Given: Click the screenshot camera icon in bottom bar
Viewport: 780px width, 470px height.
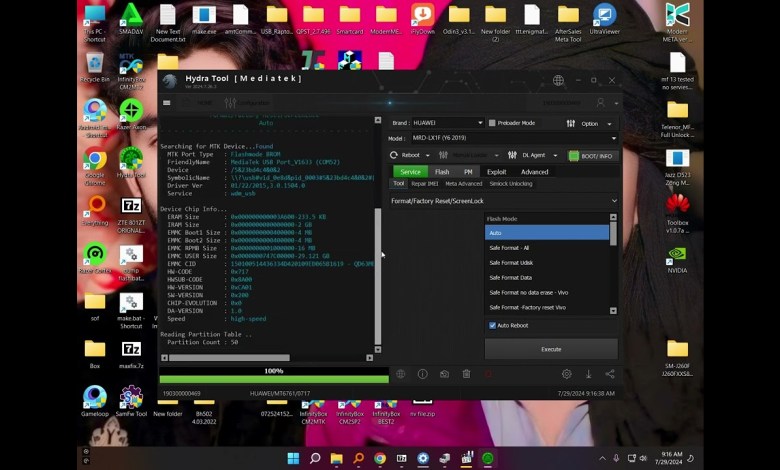Looking at the screenshot, I should [444, 374].
